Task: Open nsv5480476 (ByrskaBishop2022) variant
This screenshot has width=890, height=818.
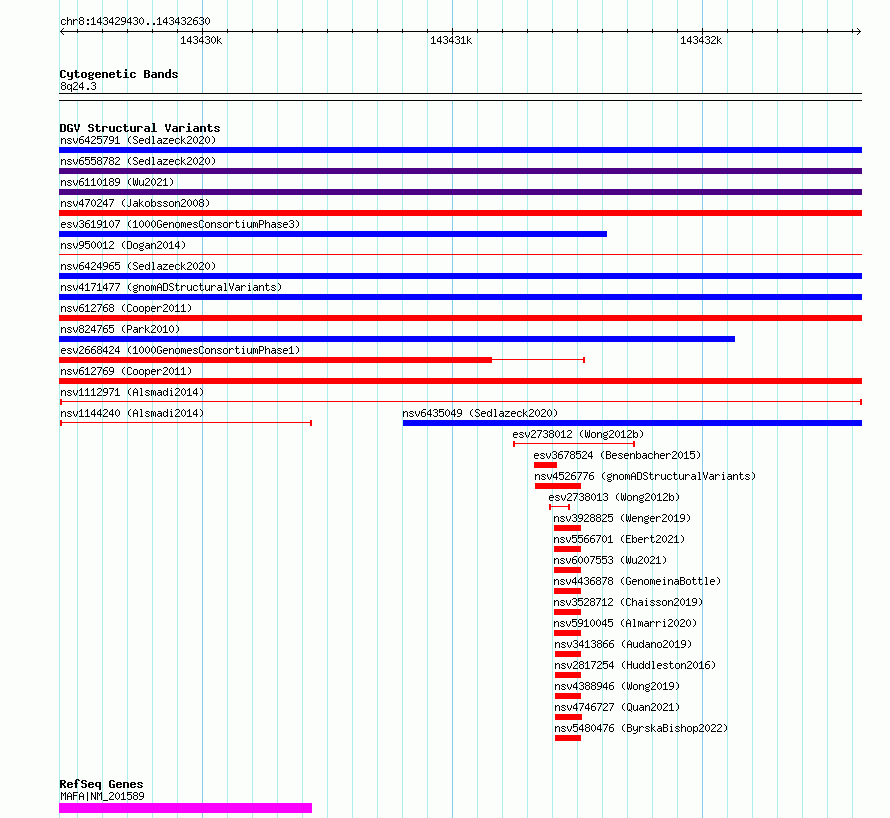Action: tap(641, 728)
